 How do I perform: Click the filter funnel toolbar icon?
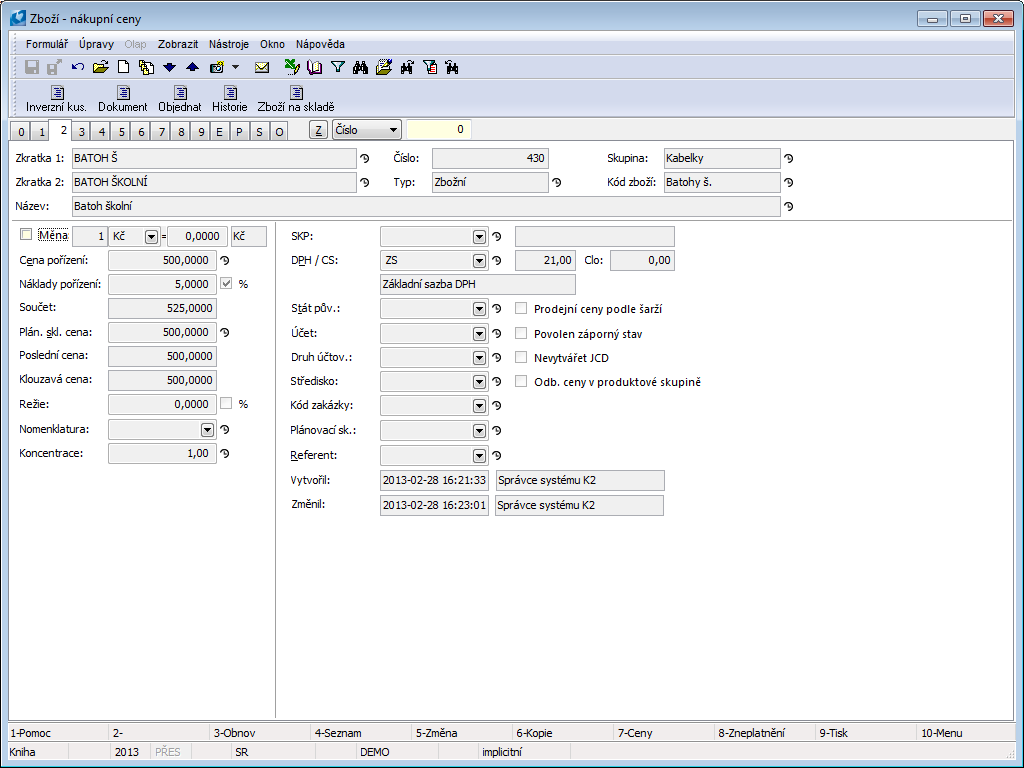click(x=337, y=68)
